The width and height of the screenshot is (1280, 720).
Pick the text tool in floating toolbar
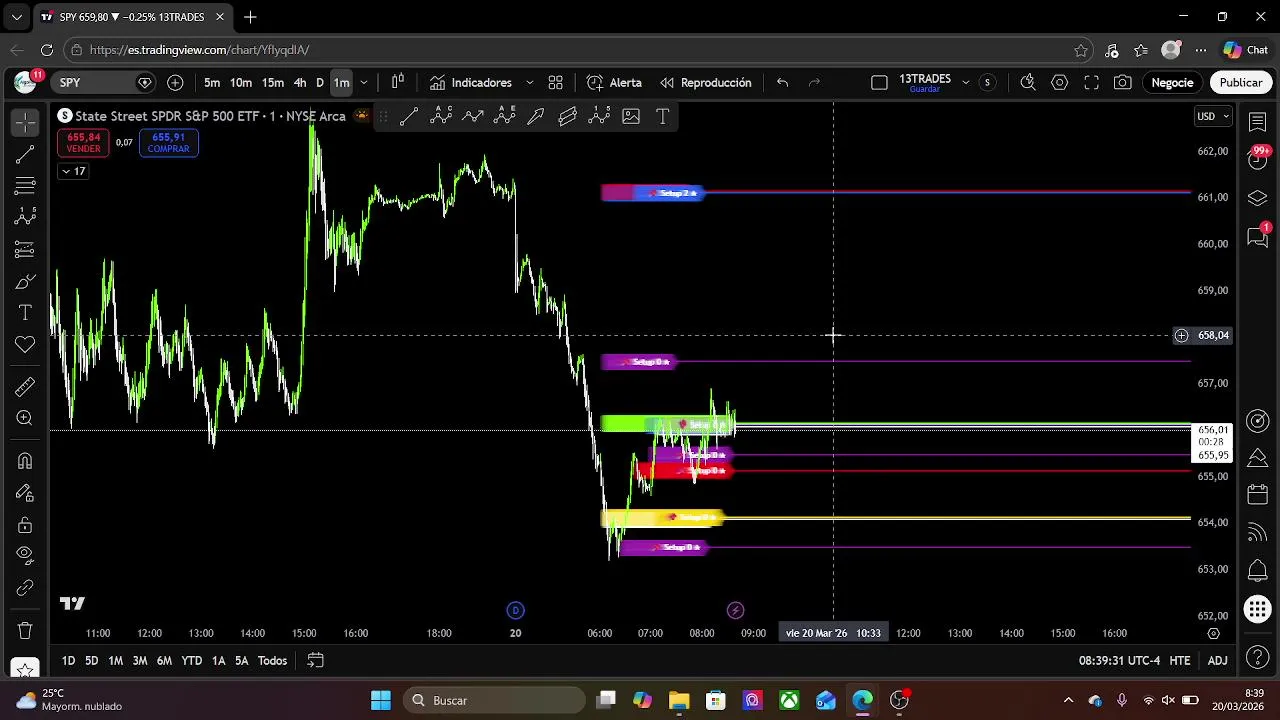[x=662, y=117]
